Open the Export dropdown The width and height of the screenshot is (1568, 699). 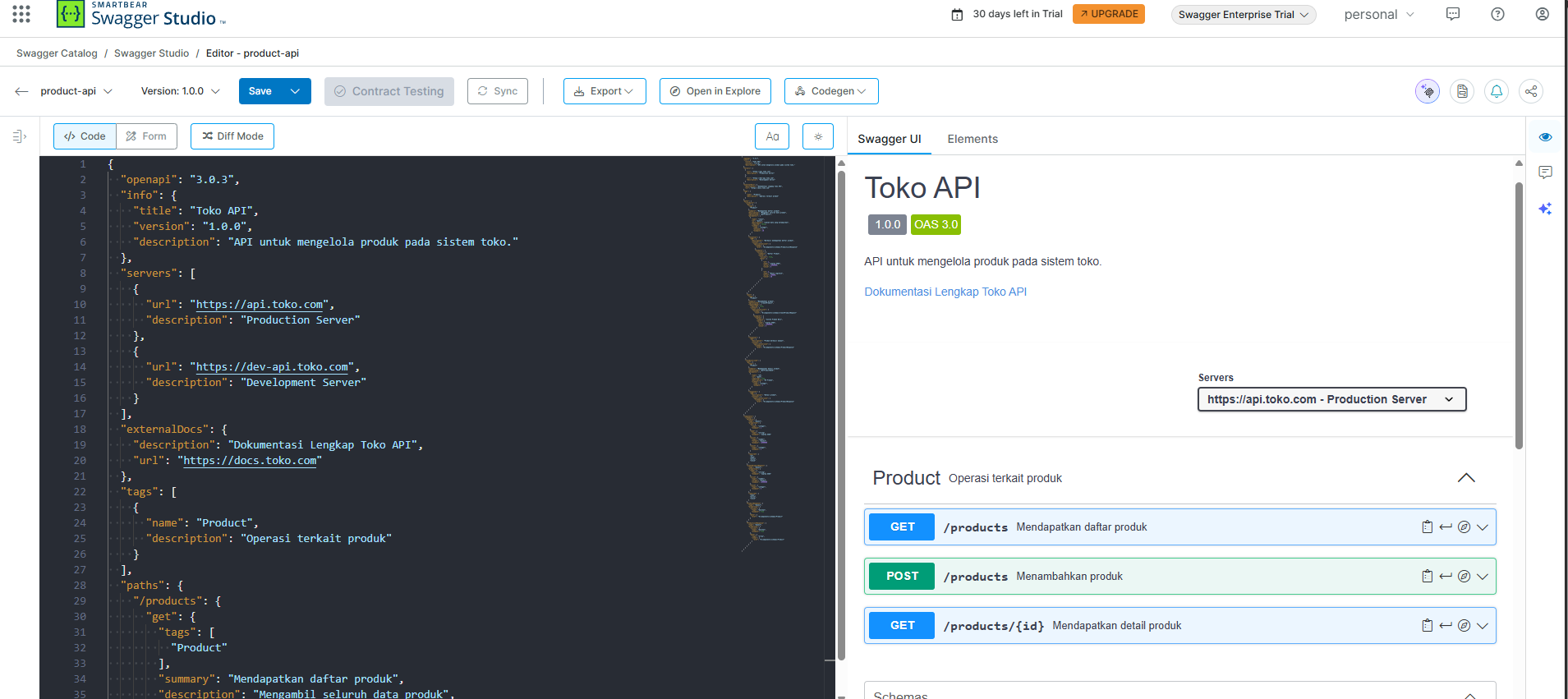pyautogui.click(x=605, y=91)
